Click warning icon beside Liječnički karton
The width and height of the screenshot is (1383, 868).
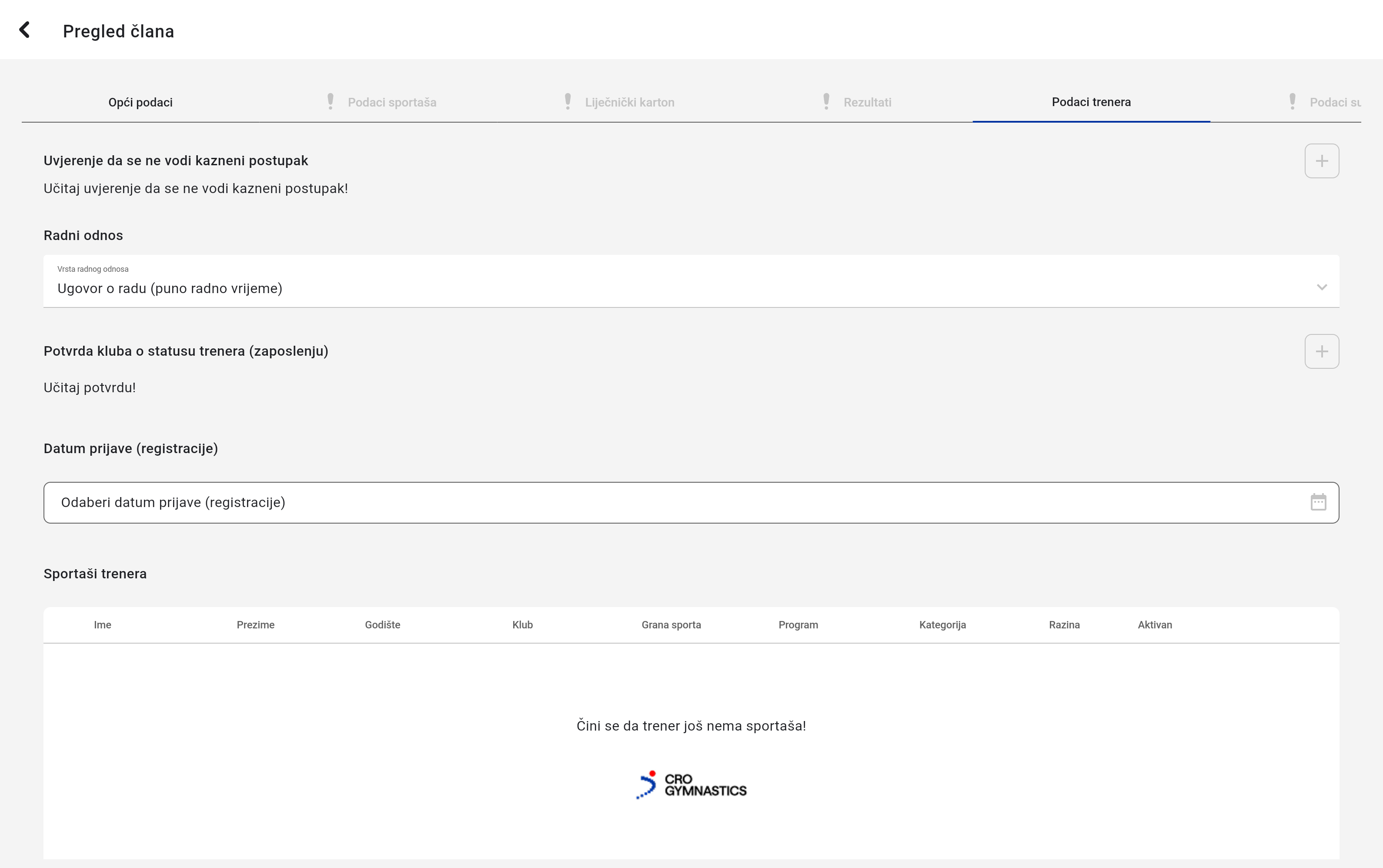pyautogui.click(x=567, y=102)
